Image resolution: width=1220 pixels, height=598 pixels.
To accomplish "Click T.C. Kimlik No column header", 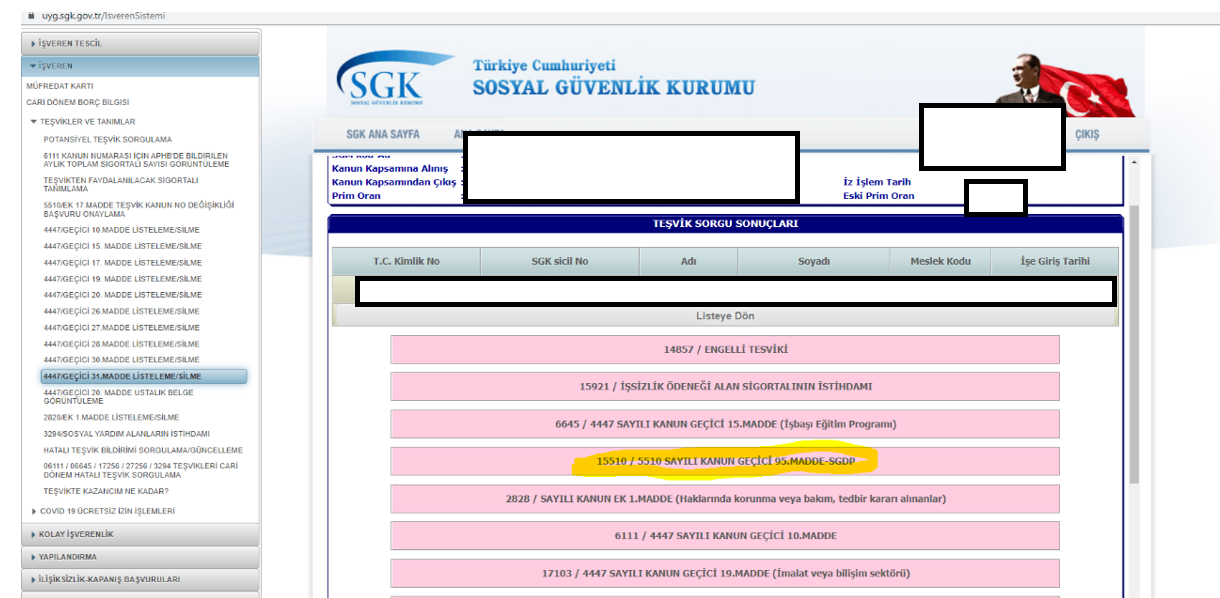I will (406, 261).
